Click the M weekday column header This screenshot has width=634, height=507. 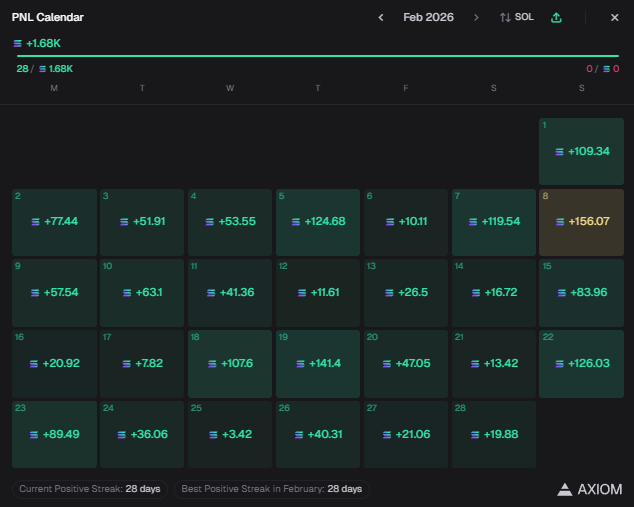coord(54,88)
